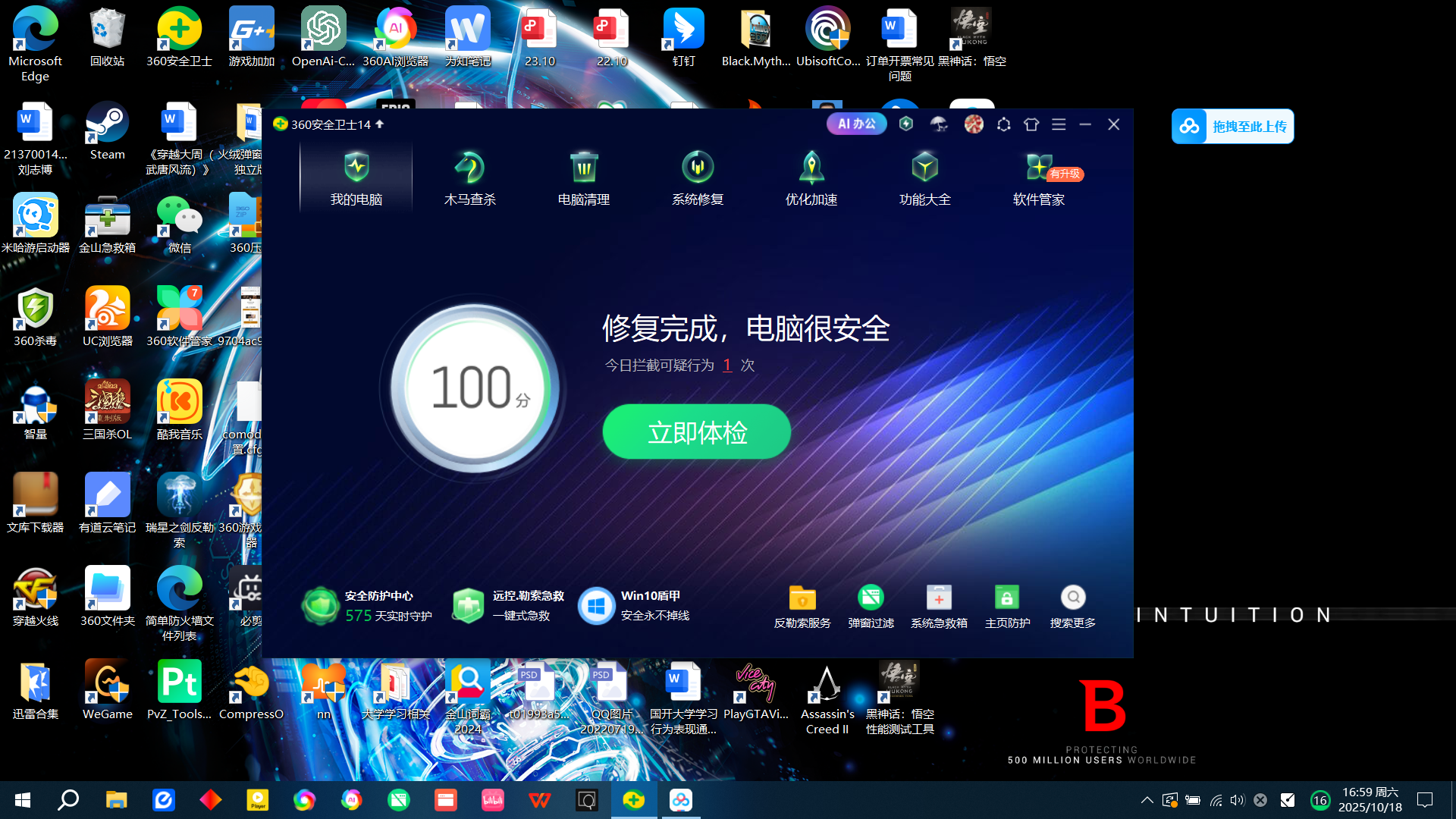The image size is (1456, 819).
Task: Select OpenAi-C... desktop shortcut
Action: click(x=324, y=38)
